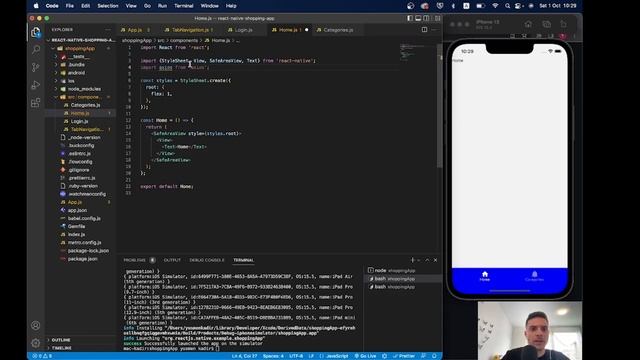Launch a new terminal with plus icon
The height and width of the screenshot is (360, 640).
click(412, 260)
